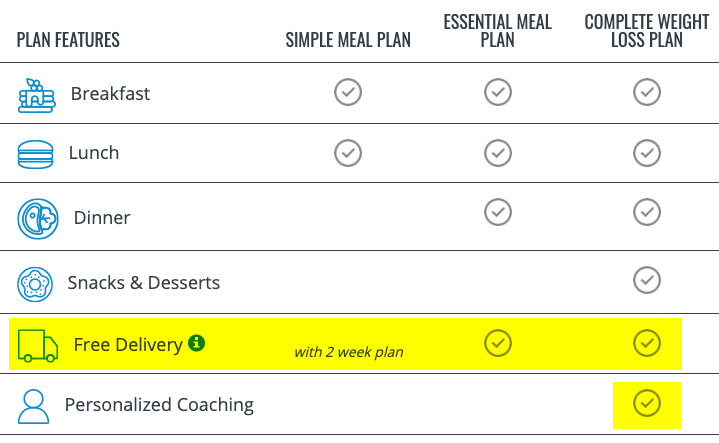The height and width of the screenshot is (443, 719).
Task: Click the Dinner plate icon
Action: pos(38,219)
